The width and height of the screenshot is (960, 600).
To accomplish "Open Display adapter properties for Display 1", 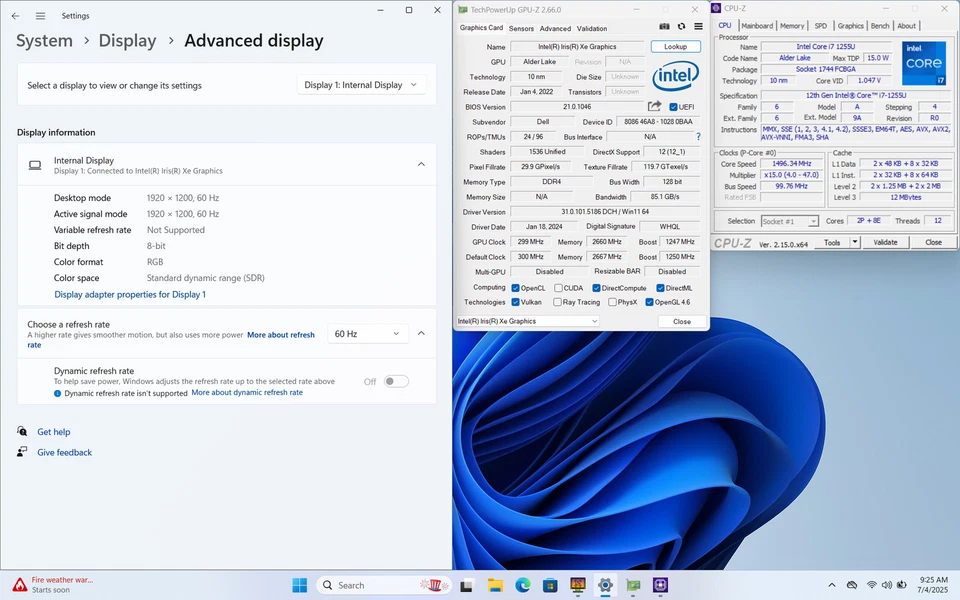I will coord(130,294).
